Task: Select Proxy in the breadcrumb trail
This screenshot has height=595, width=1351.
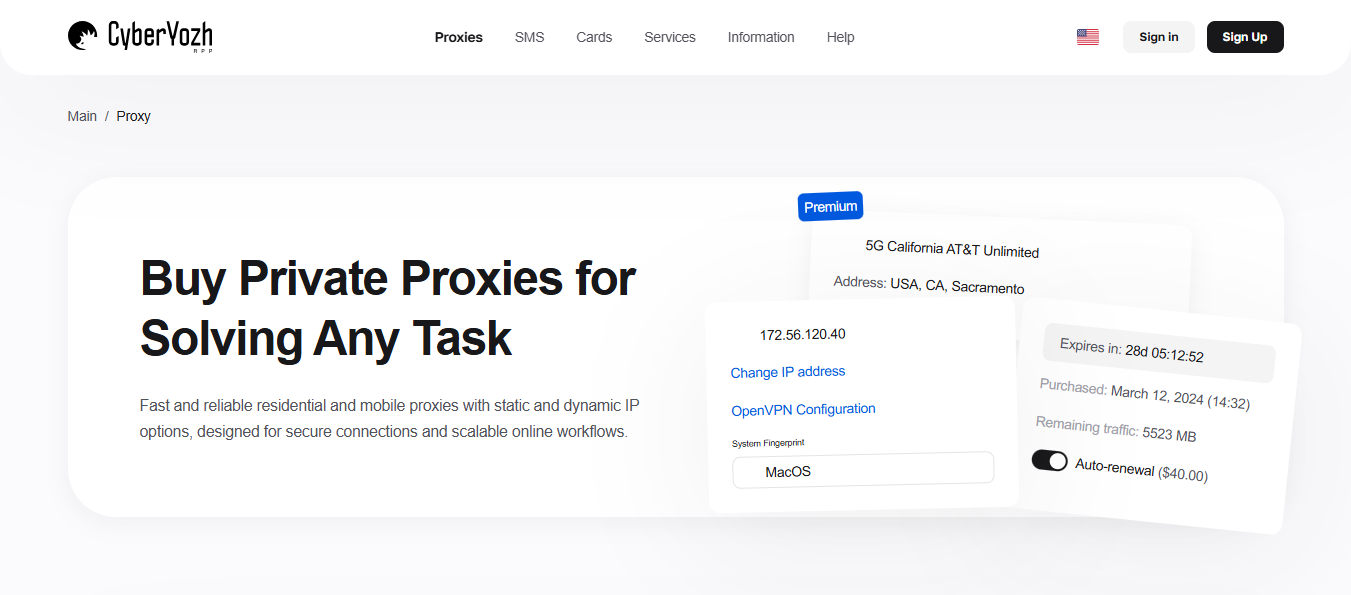Action: [x=133, y=116]
